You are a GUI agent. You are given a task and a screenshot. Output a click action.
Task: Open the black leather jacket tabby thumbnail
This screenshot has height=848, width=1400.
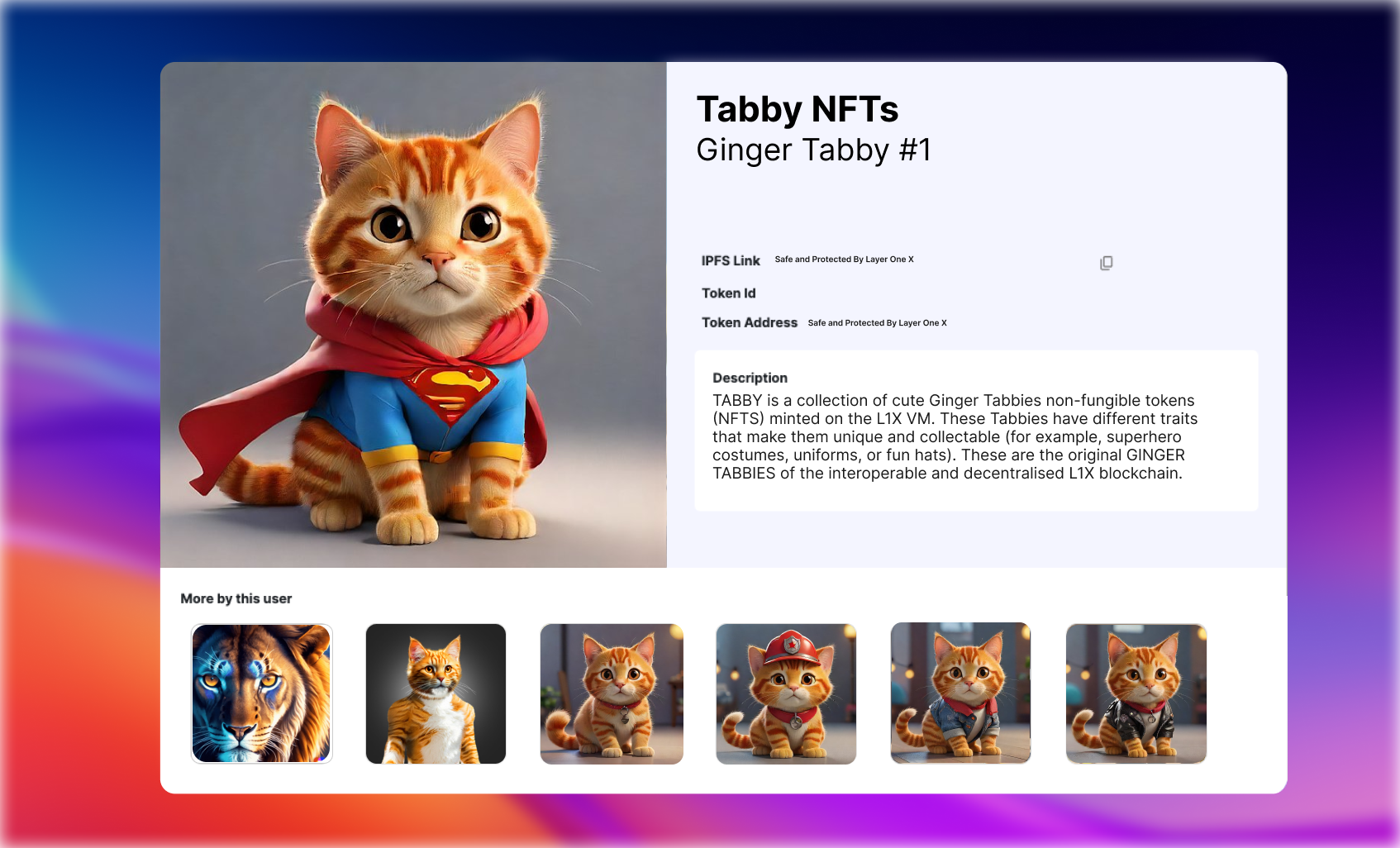click(1136, 693)
